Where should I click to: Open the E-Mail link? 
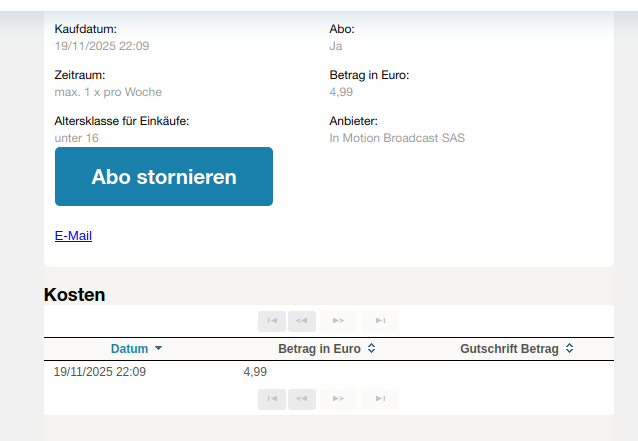(x=73, y=236)
